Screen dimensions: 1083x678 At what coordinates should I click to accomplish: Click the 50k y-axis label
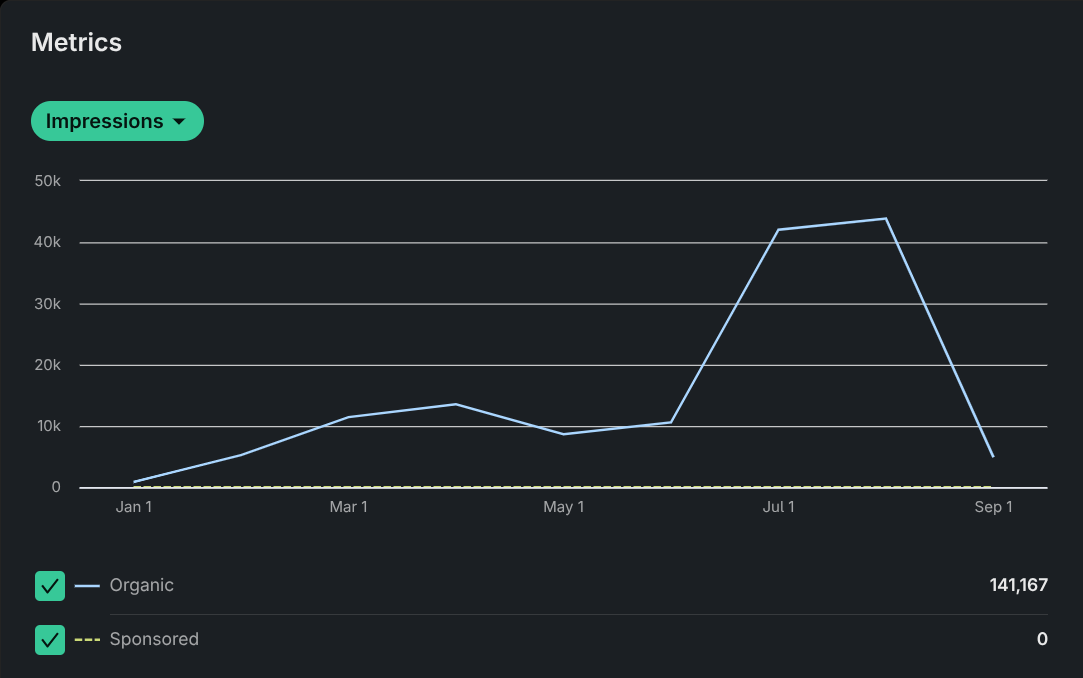point(48,181)
